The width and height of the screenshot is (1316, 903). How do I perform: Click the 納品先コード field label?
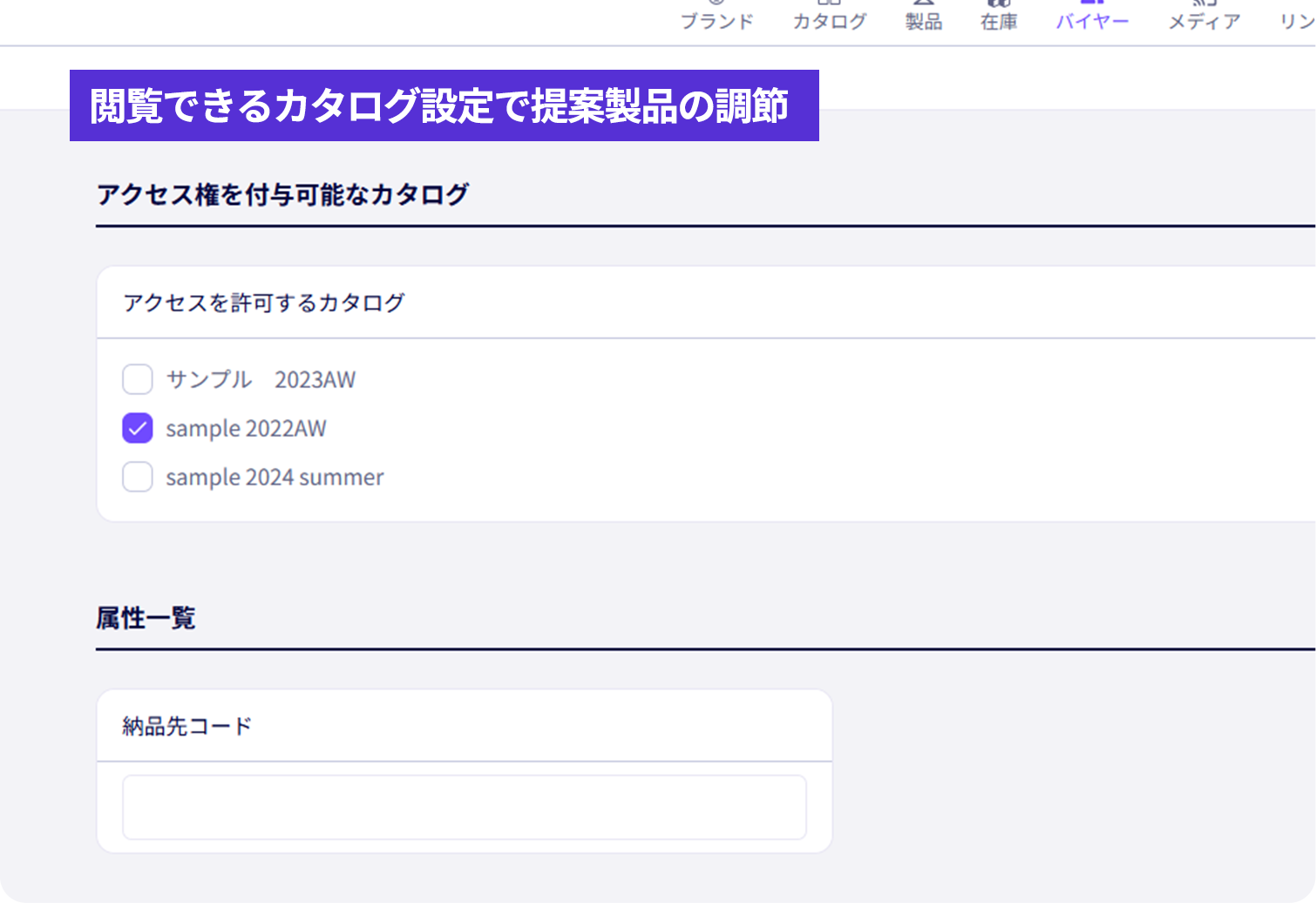pos(187,726)
